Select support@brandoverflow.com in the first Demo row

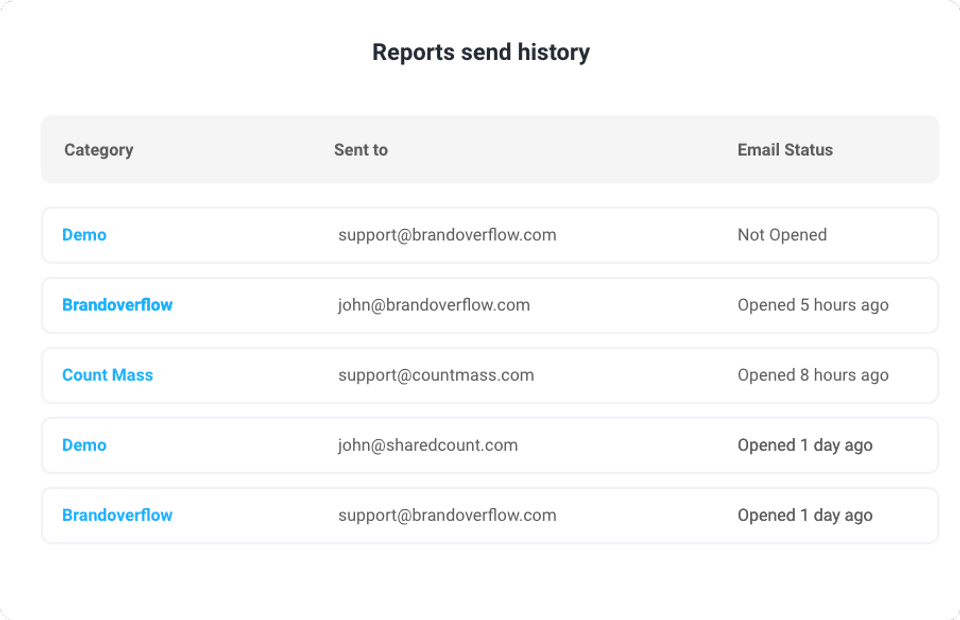447,235
